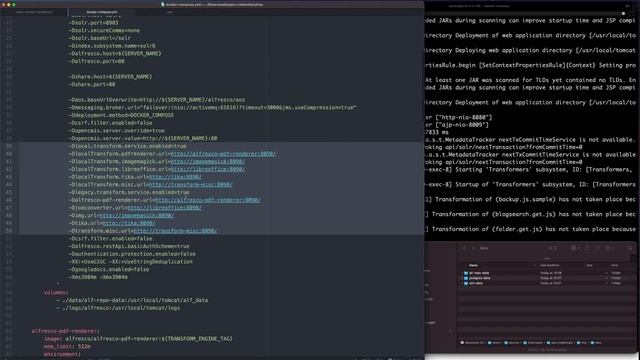
Task: Click the -Dauthentication.protection.enabled=false line
Action: (x=132, y=254)
